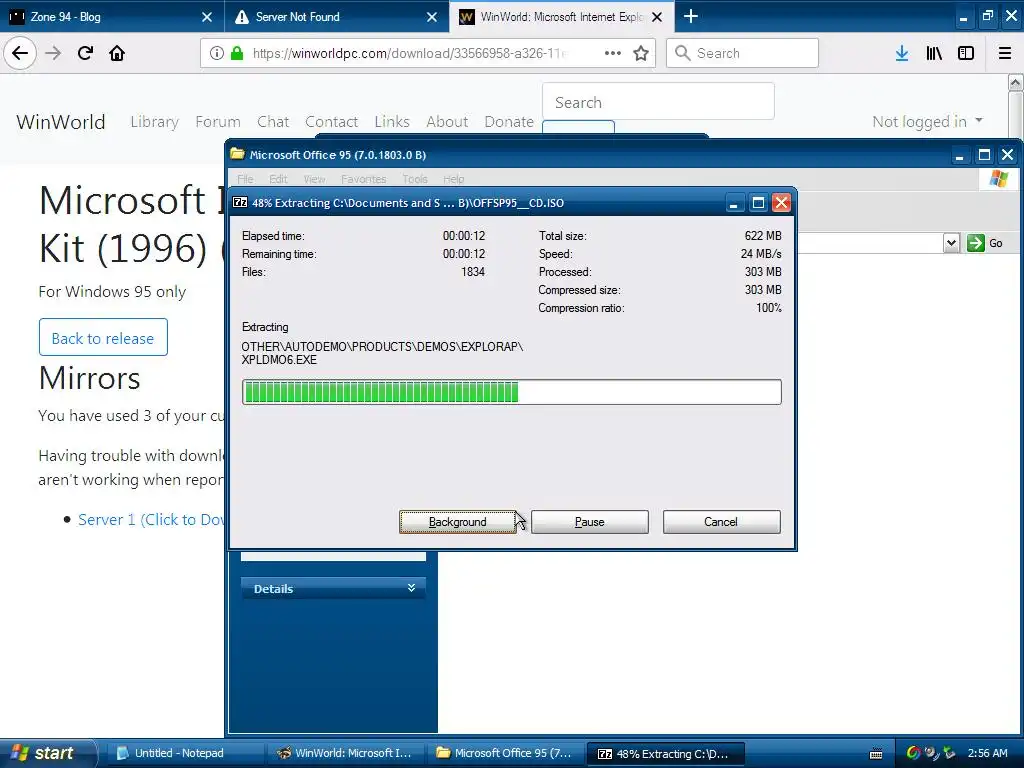Open the Edit menu in Explorer window

coord(278,179)
